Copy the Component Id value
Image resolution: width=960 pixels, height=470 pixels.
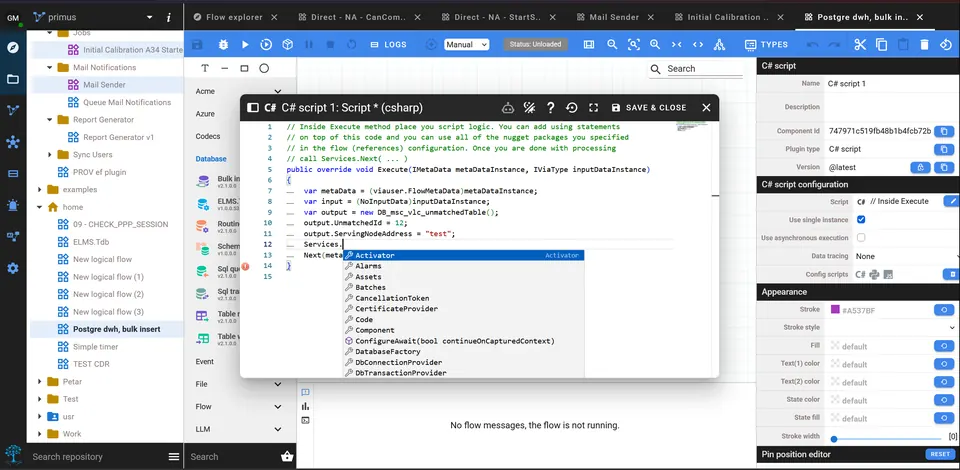tap(944, 131)
